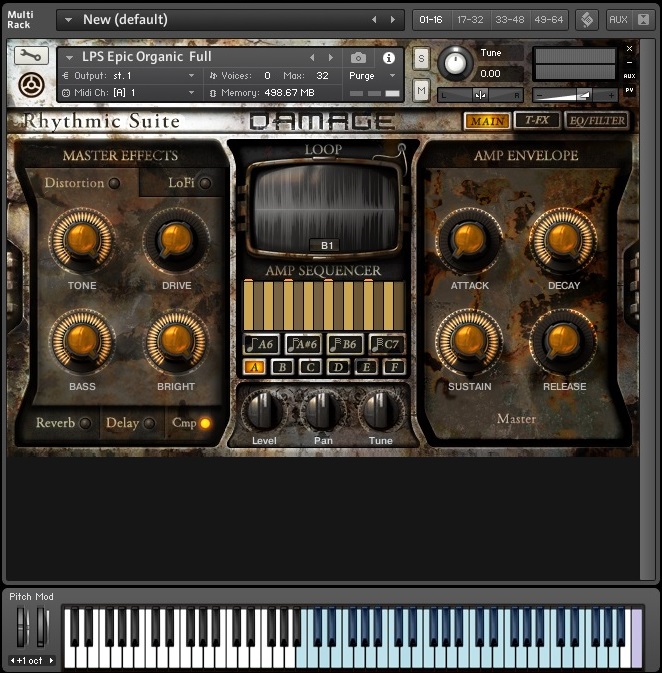Close the multi rack header X icon
This screenshot has width=662, height=673.
pos(643,20)
